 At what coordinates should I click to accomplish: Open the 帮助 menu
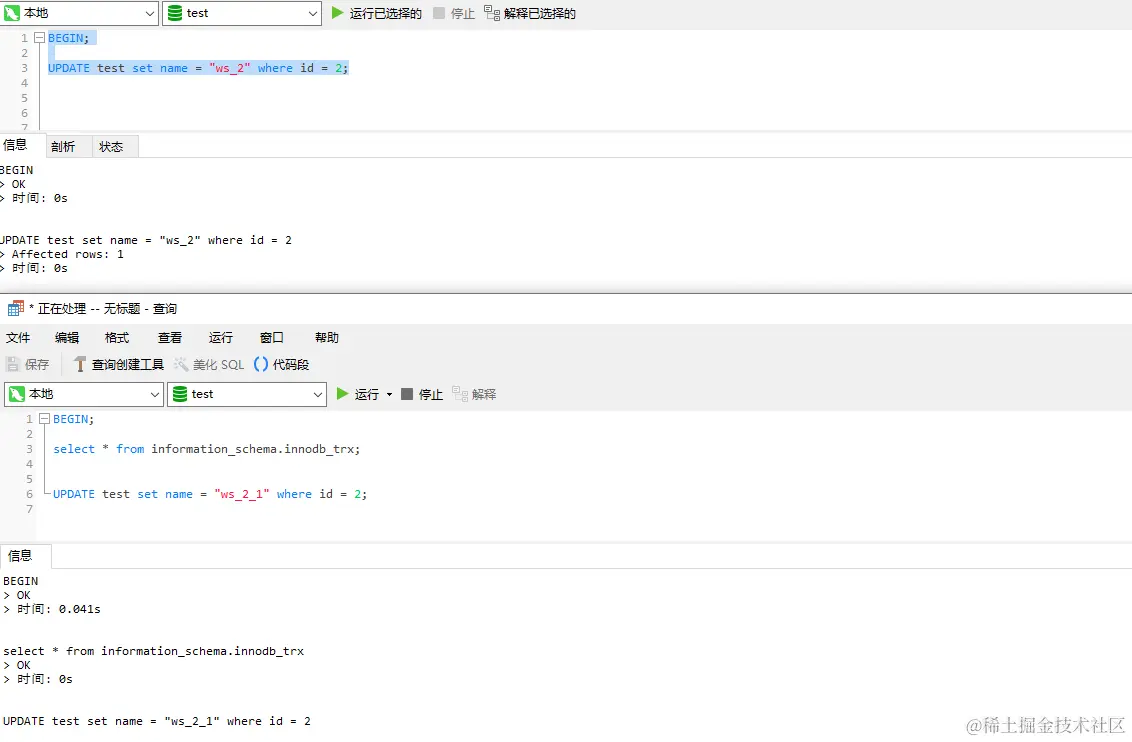coord(327,338)
